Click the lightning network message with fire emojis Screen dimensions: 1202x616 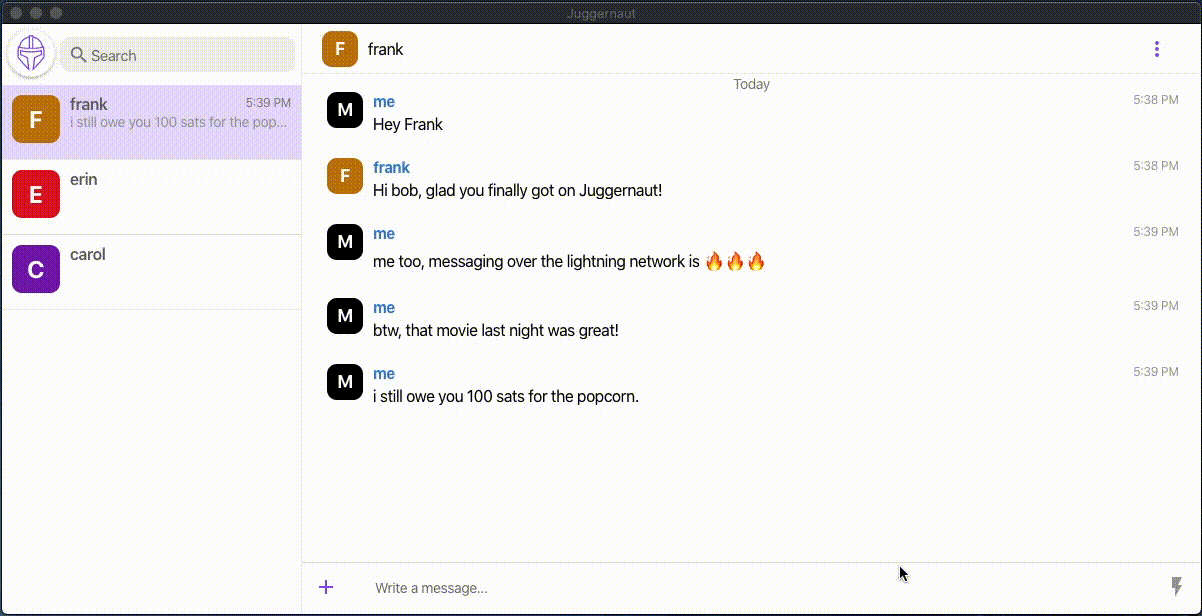[x=568, y=262]
